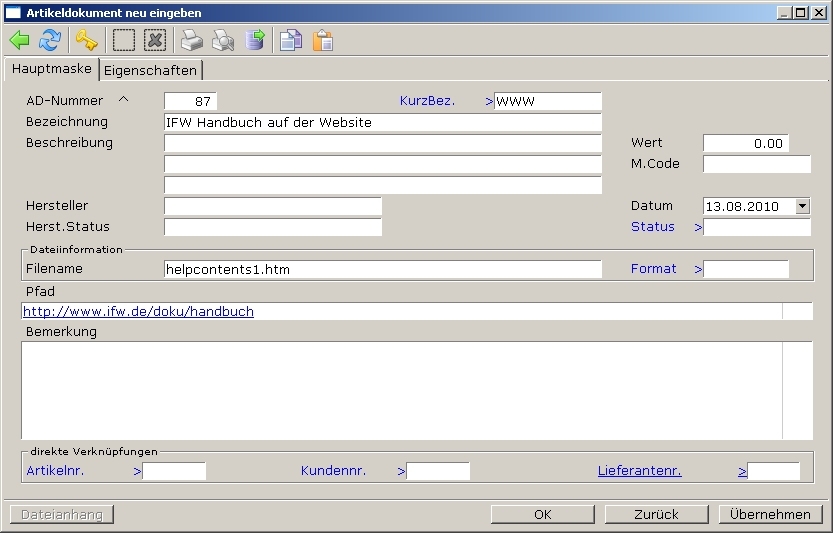
Task: Open the Datum date dropdown
Action: (x=802, y=206)
